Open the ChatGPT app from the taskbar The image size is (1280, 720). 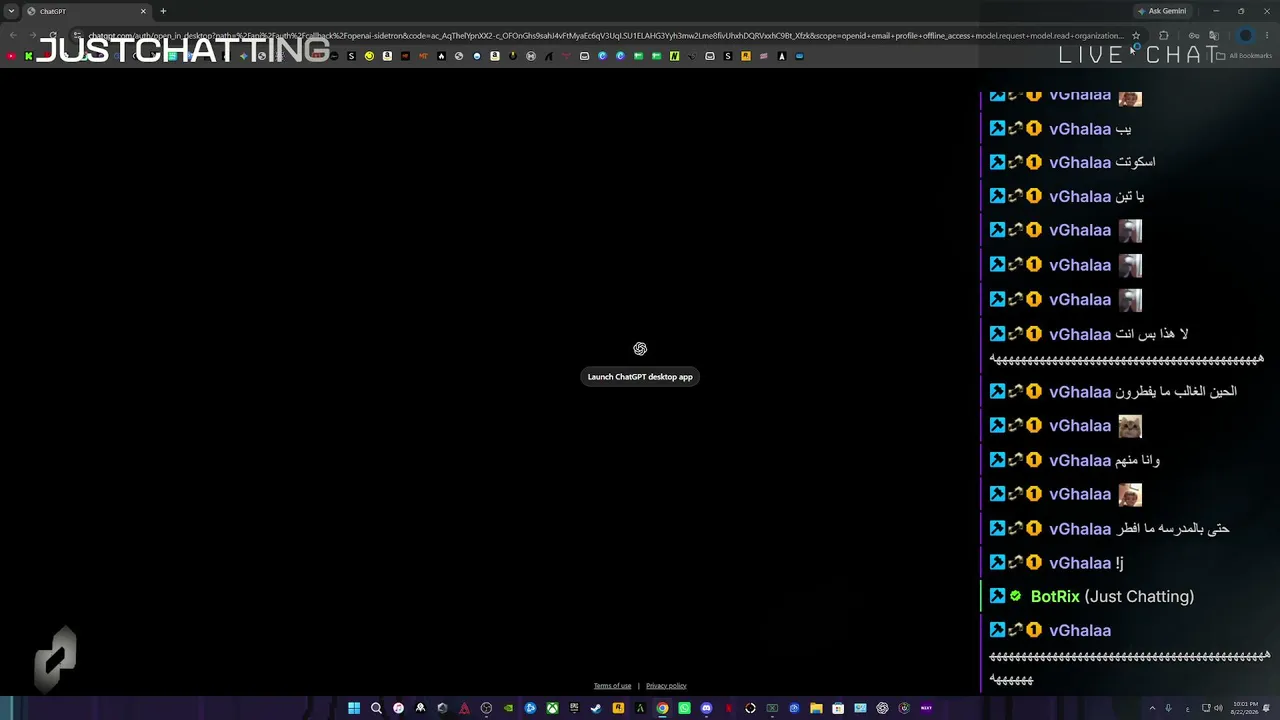click(882, 708)
